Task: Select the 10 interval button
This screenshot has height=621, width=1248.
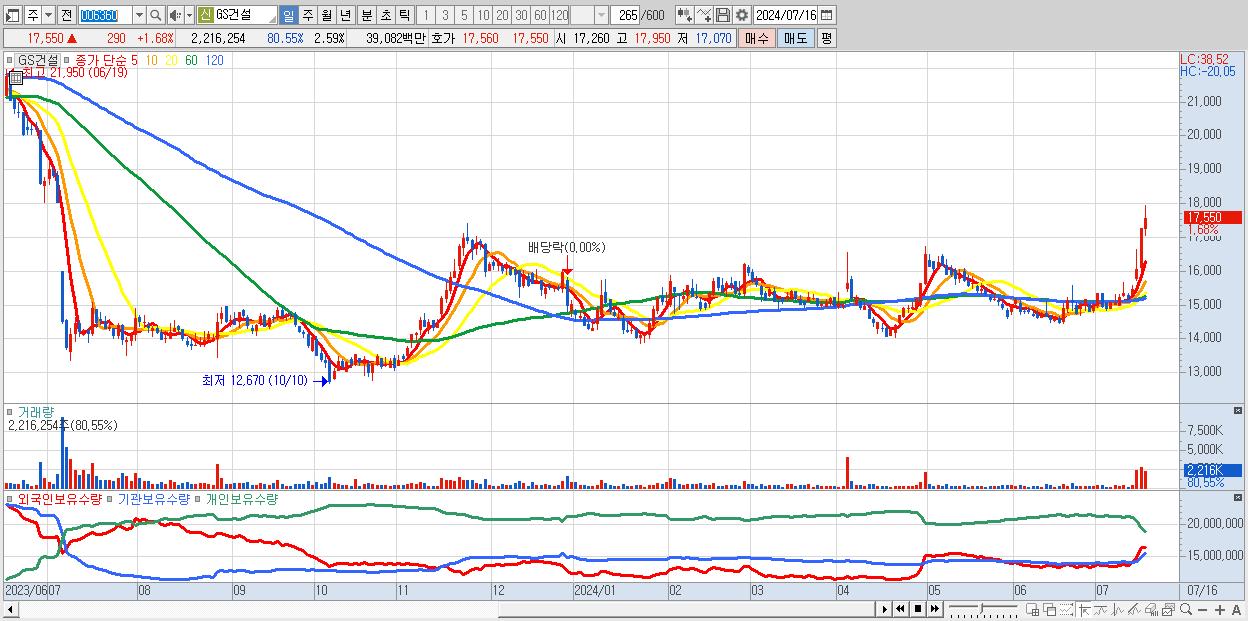Action: [x=483, y=15]
